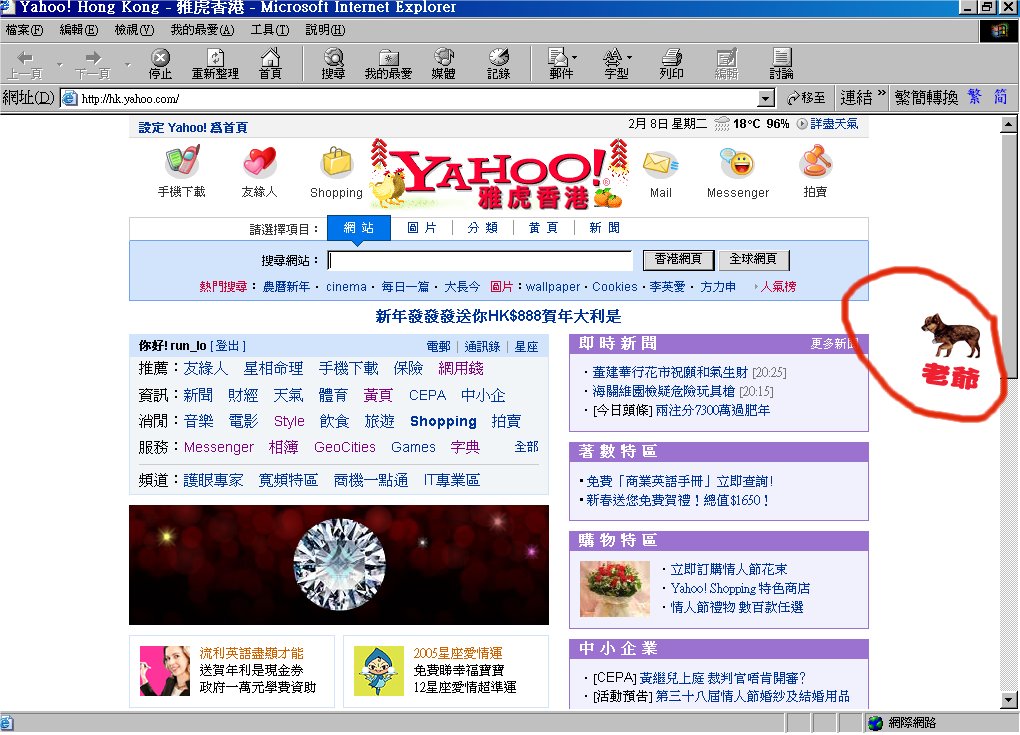Click the 简 simplified Chinese conversion icon

[1000, 97]
